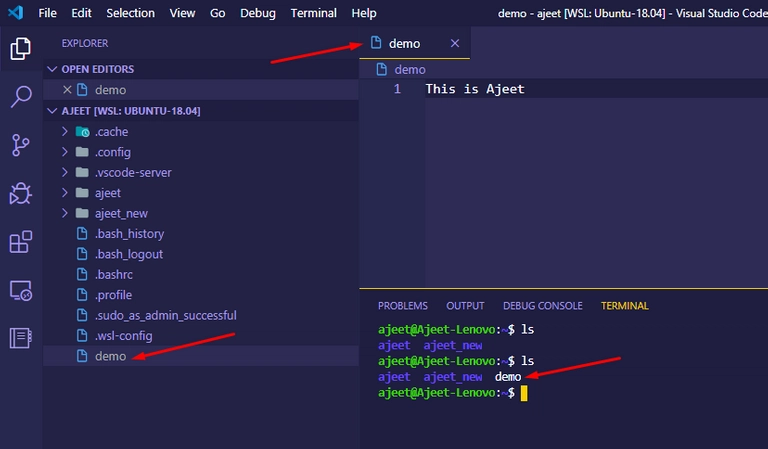Collapse the Open Editors section
Screen dimensions: 768x449
click(52, 69)
